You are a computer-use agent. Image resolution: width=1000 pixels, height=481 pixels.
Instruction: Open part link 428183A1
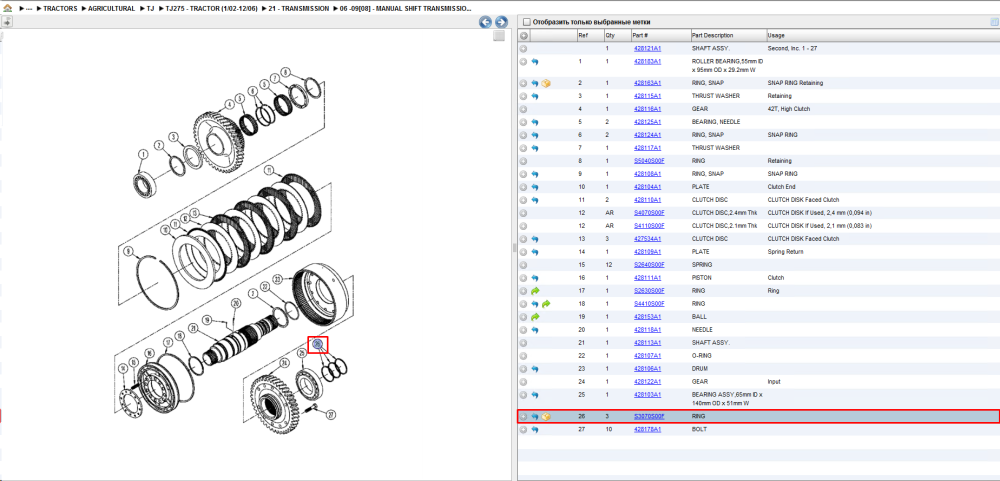click(x=647, y=62)
